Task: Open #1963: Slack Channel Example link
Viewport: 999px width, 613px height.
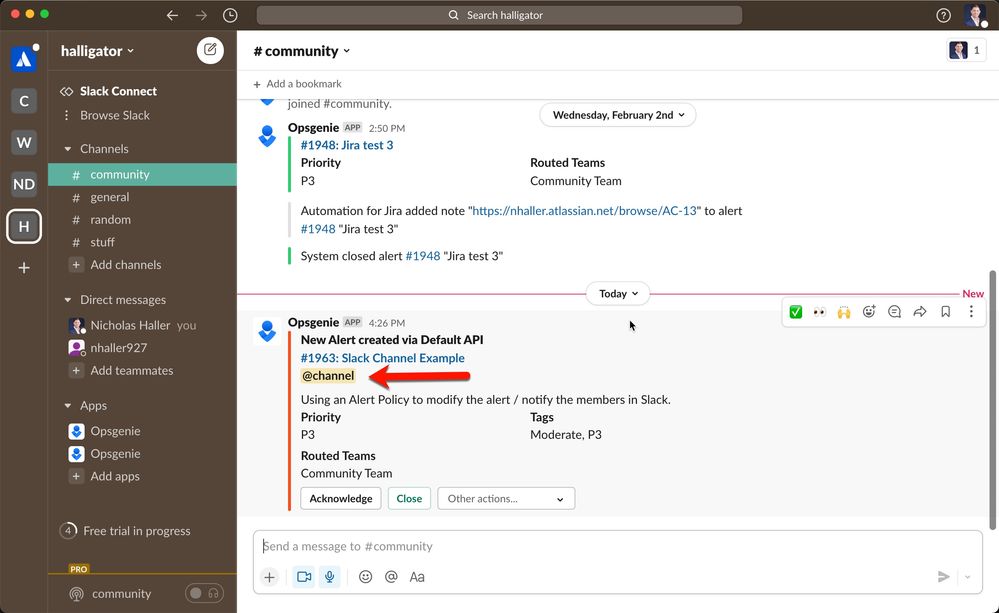Action: pos(382,358)
